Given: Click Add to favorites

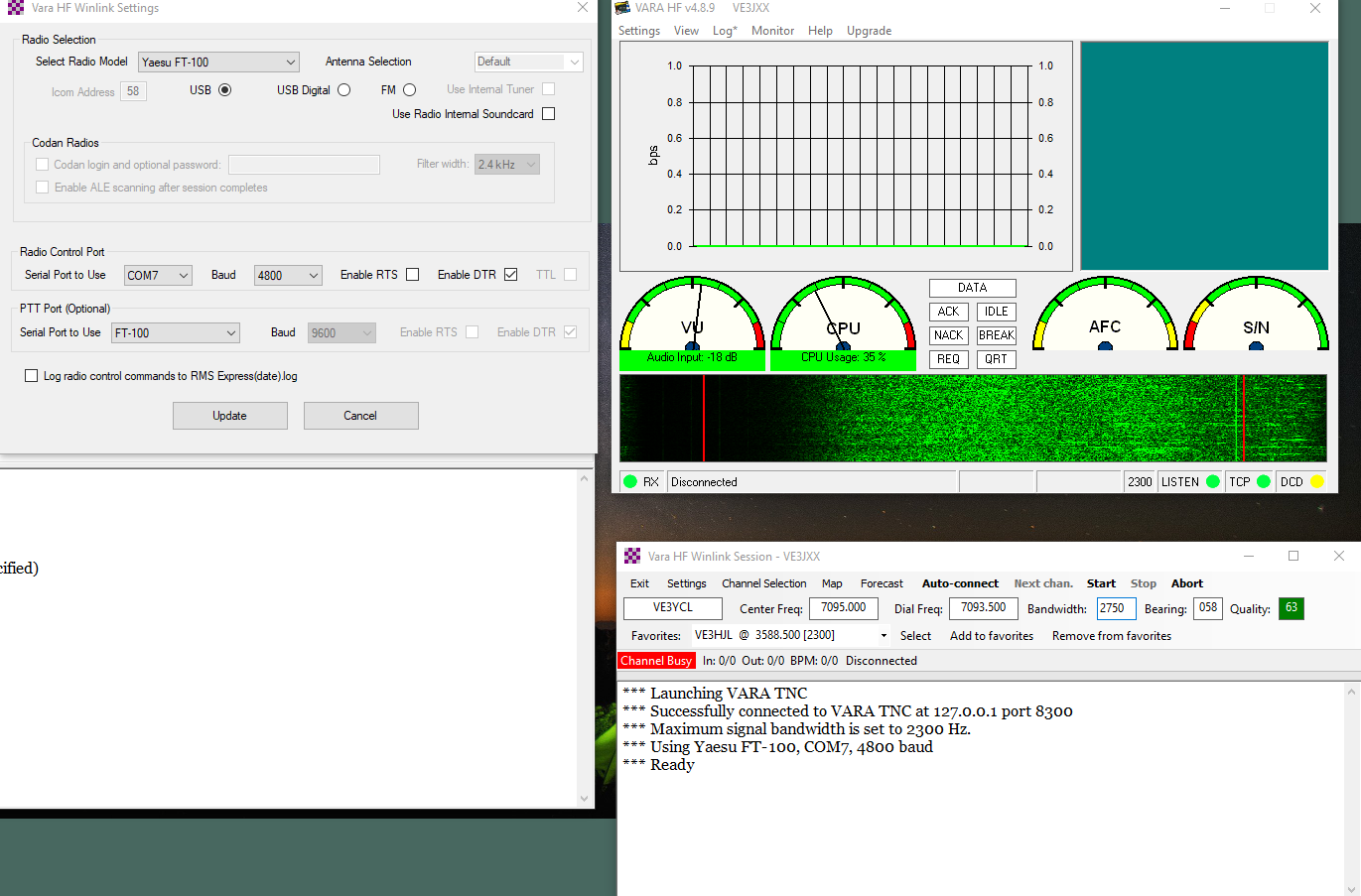Looking at the screenshot, I should tap(992, 636).
